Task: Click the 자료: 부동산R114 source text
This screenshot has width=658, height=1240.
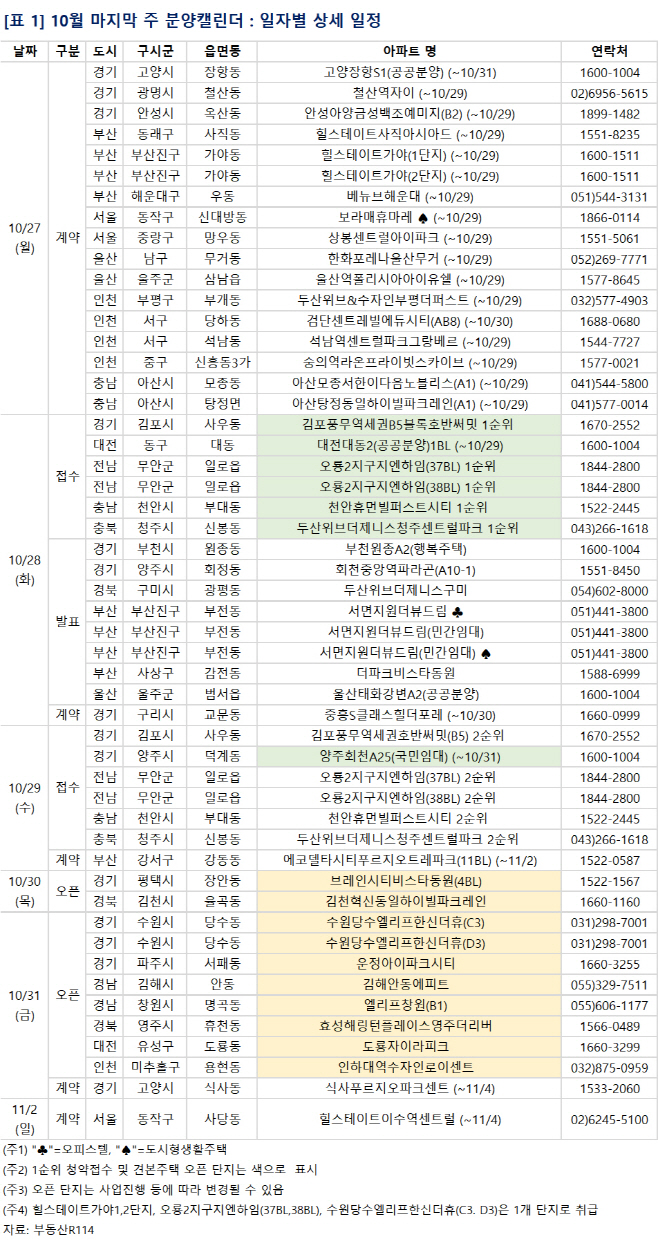Action: click(x=46, y=1230)
